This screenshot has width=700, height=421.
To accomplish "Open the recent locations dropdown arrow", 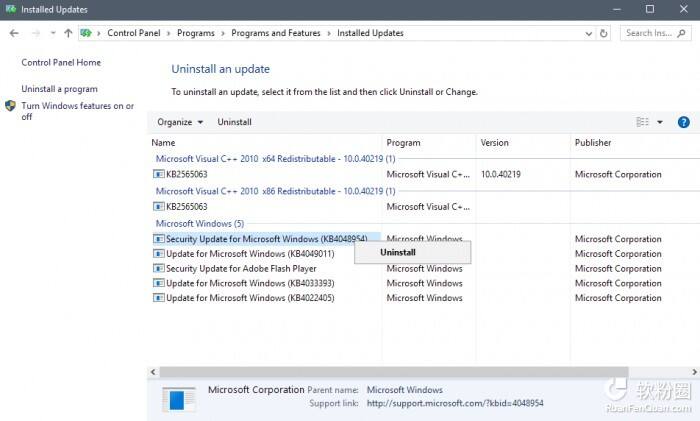I will (53, 33).
